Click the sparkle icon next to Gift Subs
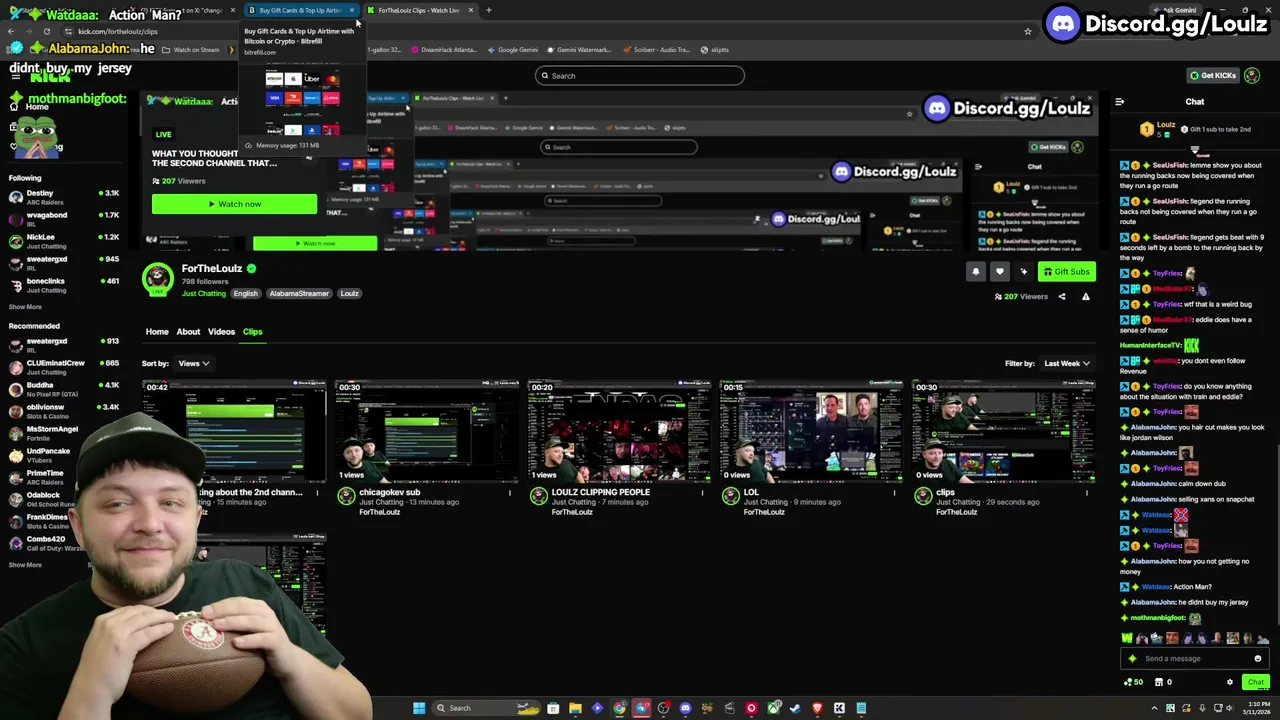 pyautogui.click(x=1023, y=271)
